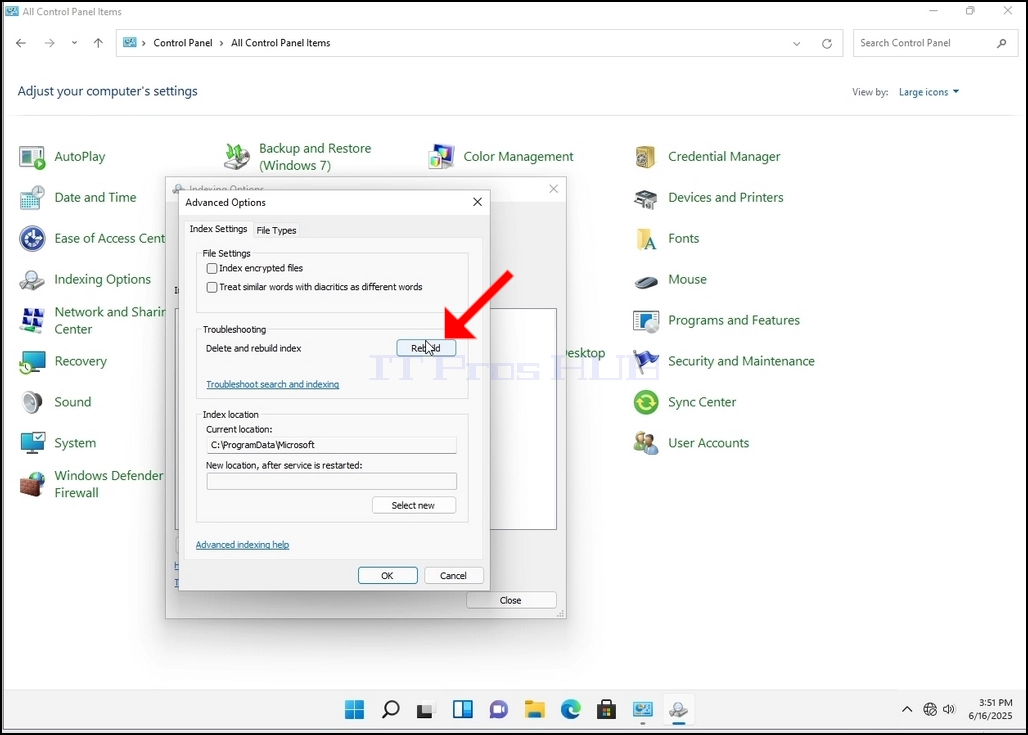Open Security and Maintenance flag icon
This screenshot has width=1028, height=735.
coord(646,362)
